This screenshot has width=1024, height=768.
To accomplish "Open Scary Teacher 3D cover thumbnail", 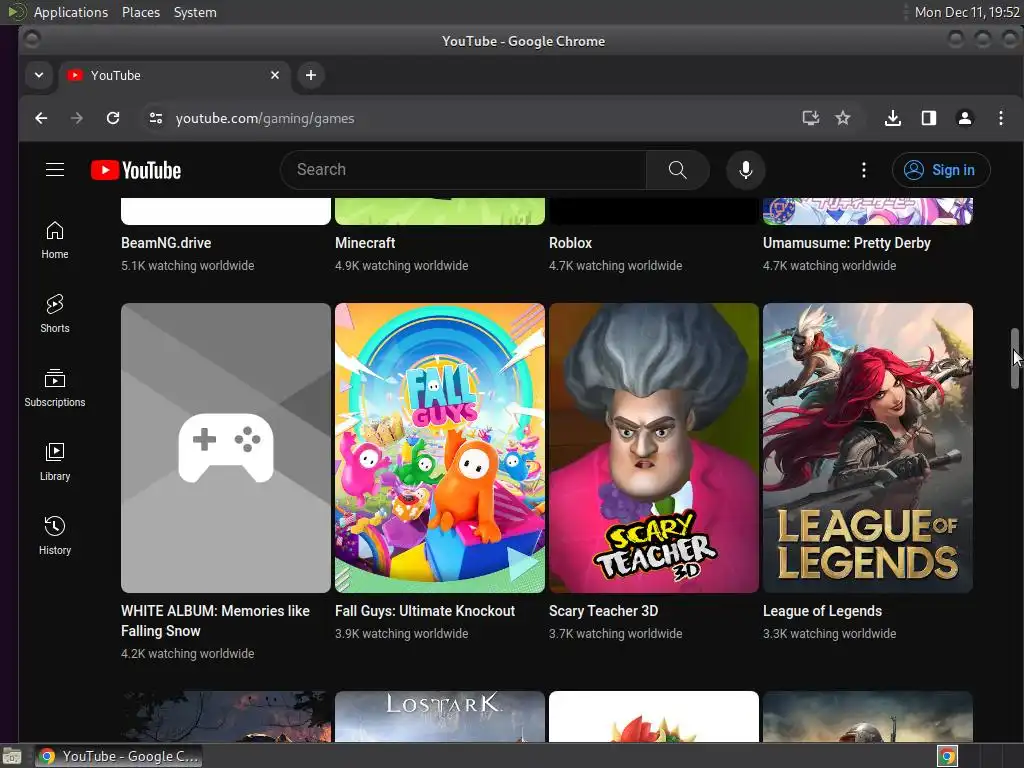I will point(654,448).
